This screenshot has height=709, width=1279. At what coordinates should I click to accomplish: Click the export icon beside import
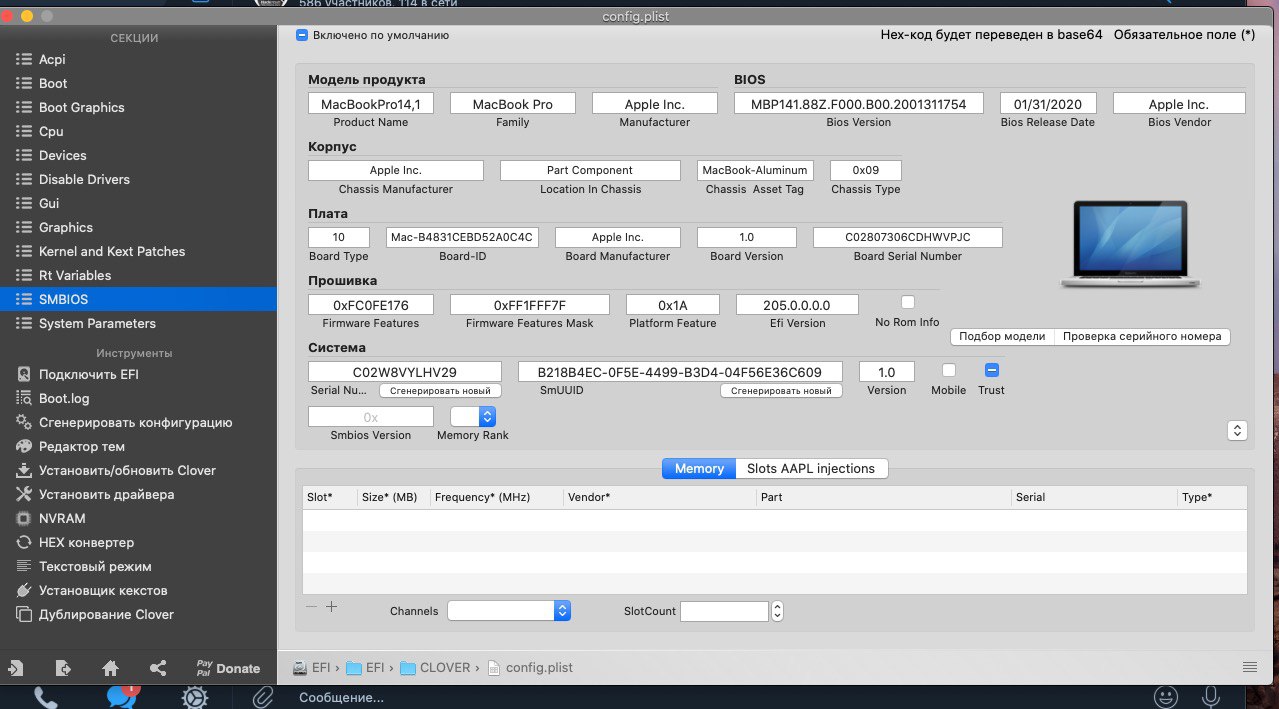pos(62,668)
